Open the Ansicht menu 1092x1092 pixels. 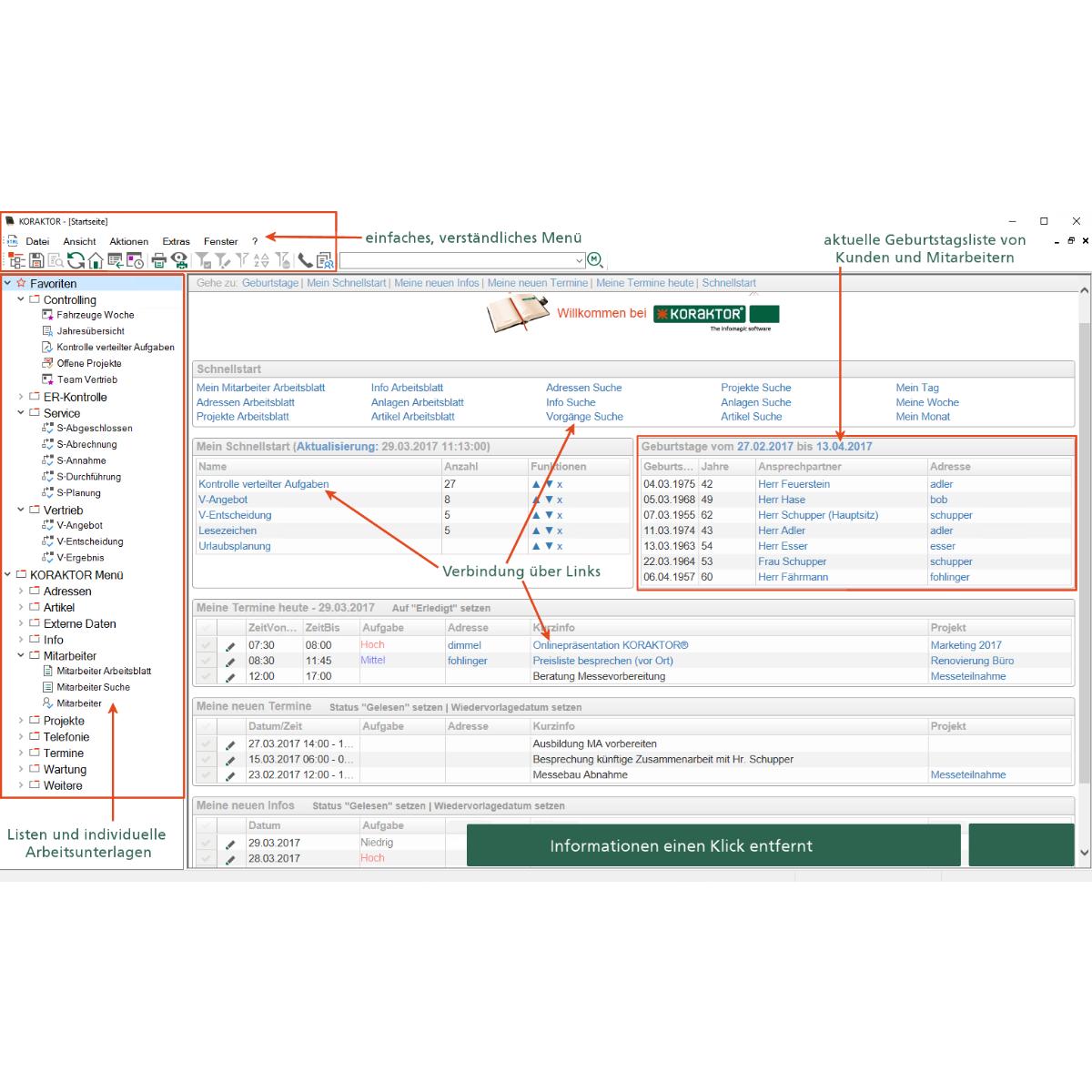pyautogui.click(x=79, y=241)
